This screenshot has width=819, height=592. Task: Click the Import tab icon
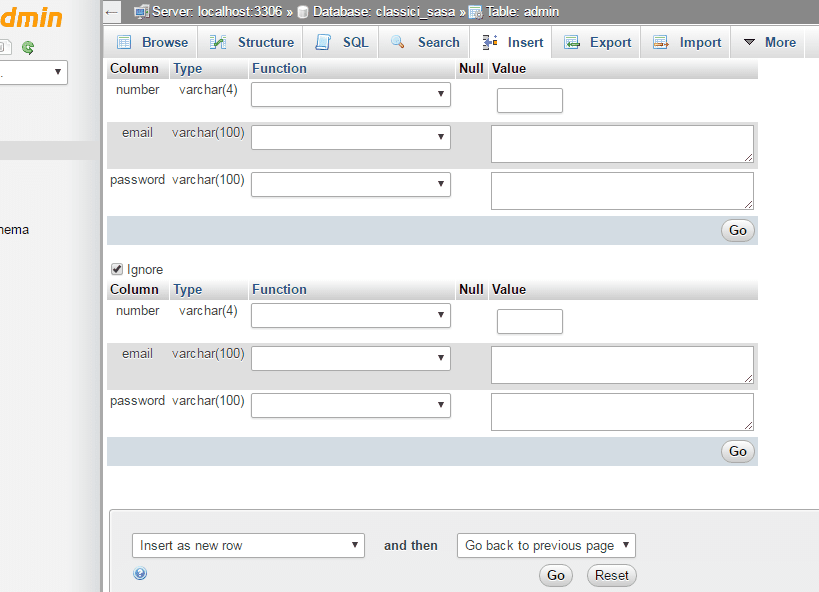click(x=661, y=42)
